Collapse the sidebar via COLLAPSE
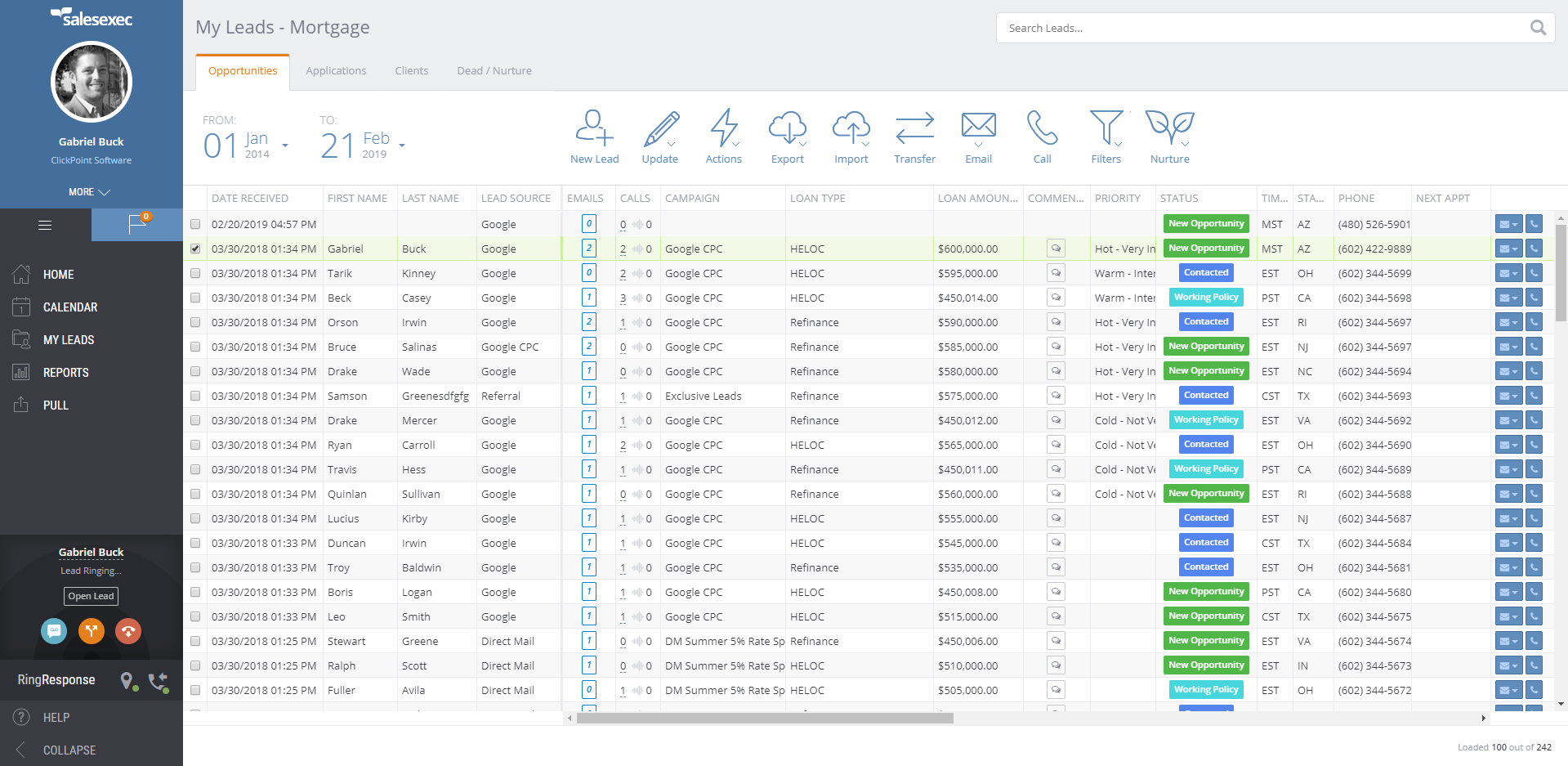 pyautogui.click(x=69, y=750)
